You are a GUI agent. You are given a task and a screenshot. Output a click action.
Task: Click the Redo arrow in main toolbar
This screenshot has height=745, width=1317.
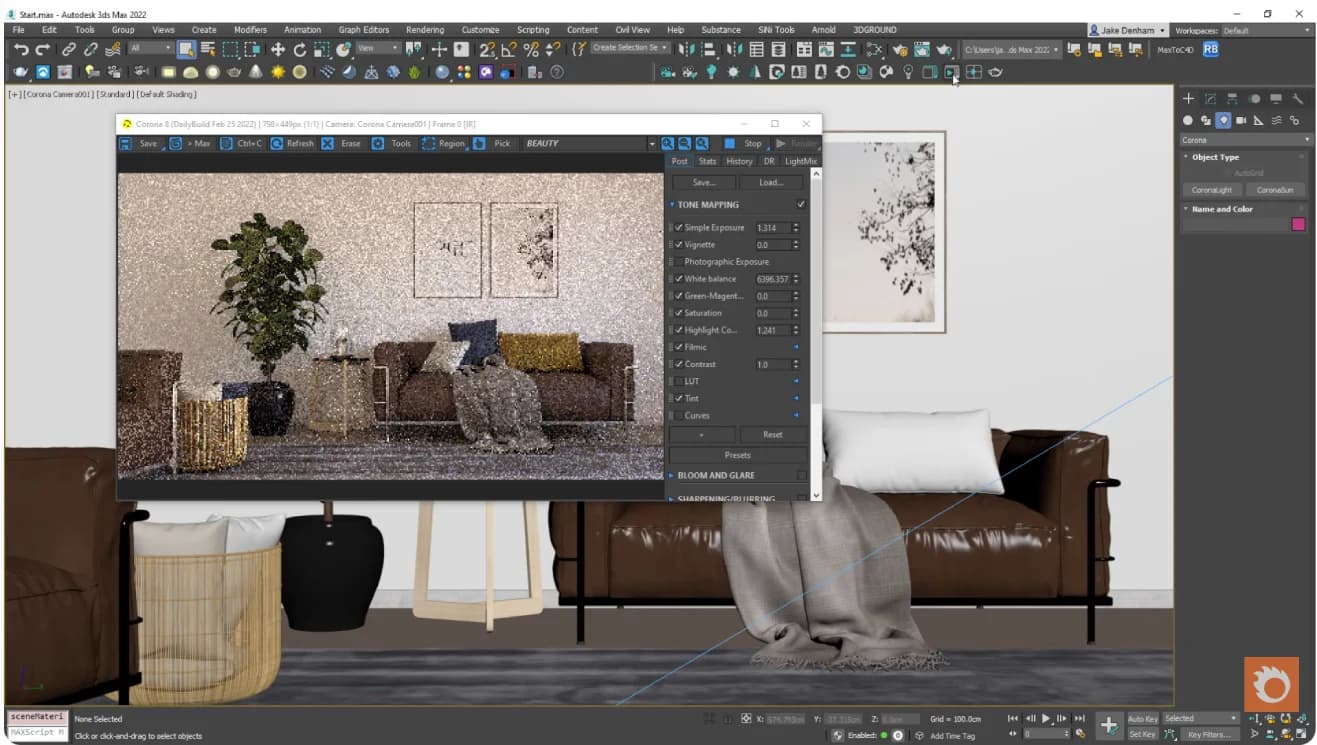coord(43,49)
